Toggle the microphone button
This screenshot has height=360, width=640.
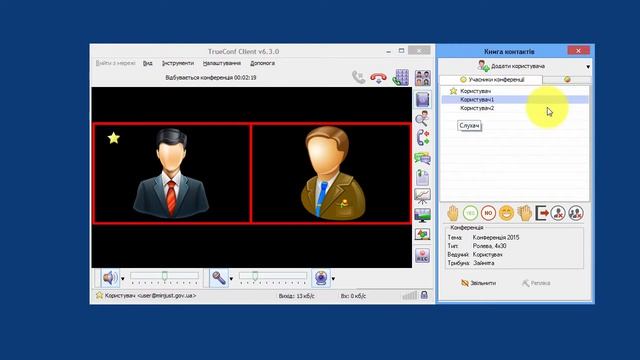218,278
